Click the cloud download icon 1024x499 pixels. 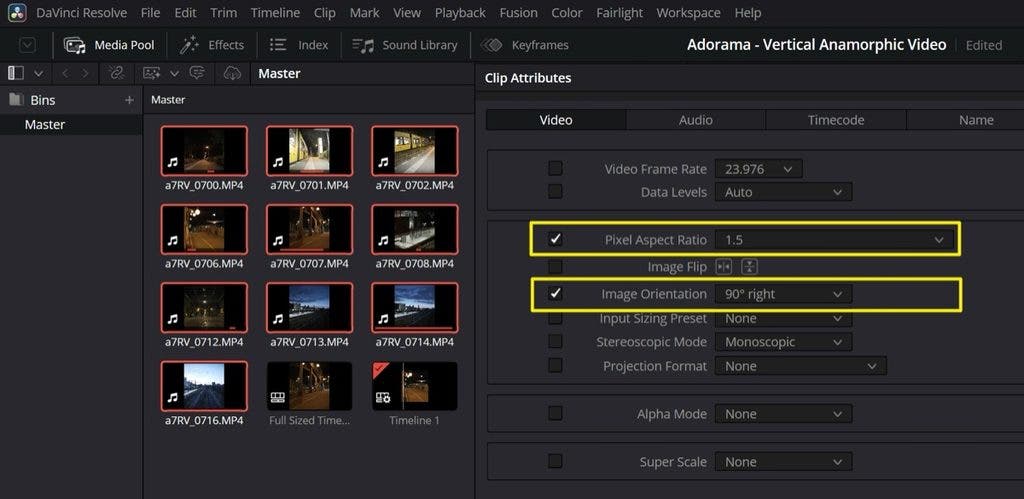tap(232, 73)
